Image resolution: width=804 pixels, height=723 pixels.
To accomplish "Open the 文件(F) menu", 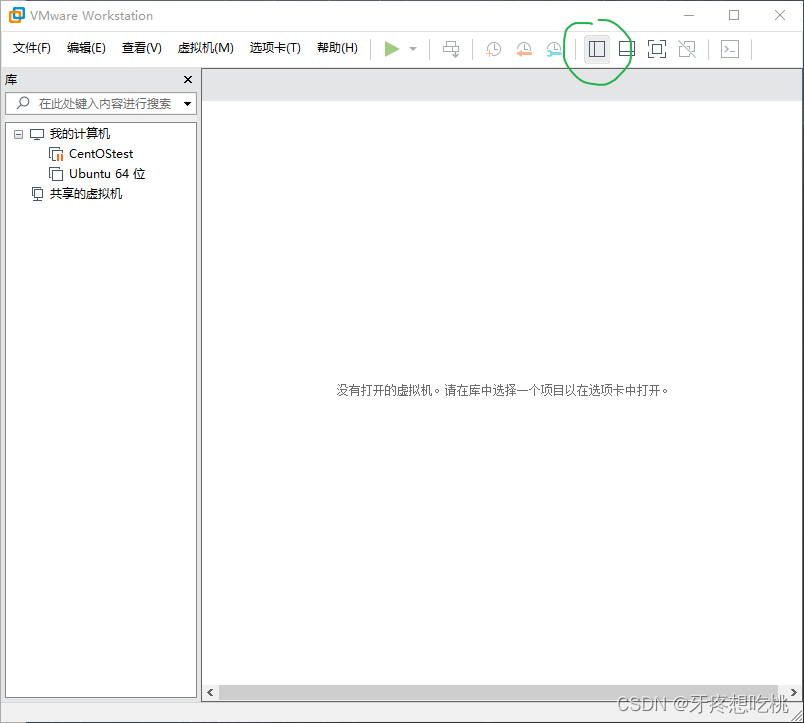I will (32, 48).
